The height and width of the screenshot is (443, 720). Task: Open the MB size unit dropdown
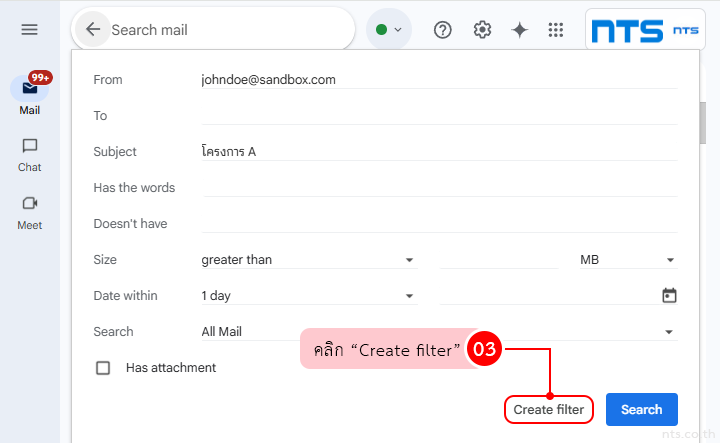tap(628, 260)
